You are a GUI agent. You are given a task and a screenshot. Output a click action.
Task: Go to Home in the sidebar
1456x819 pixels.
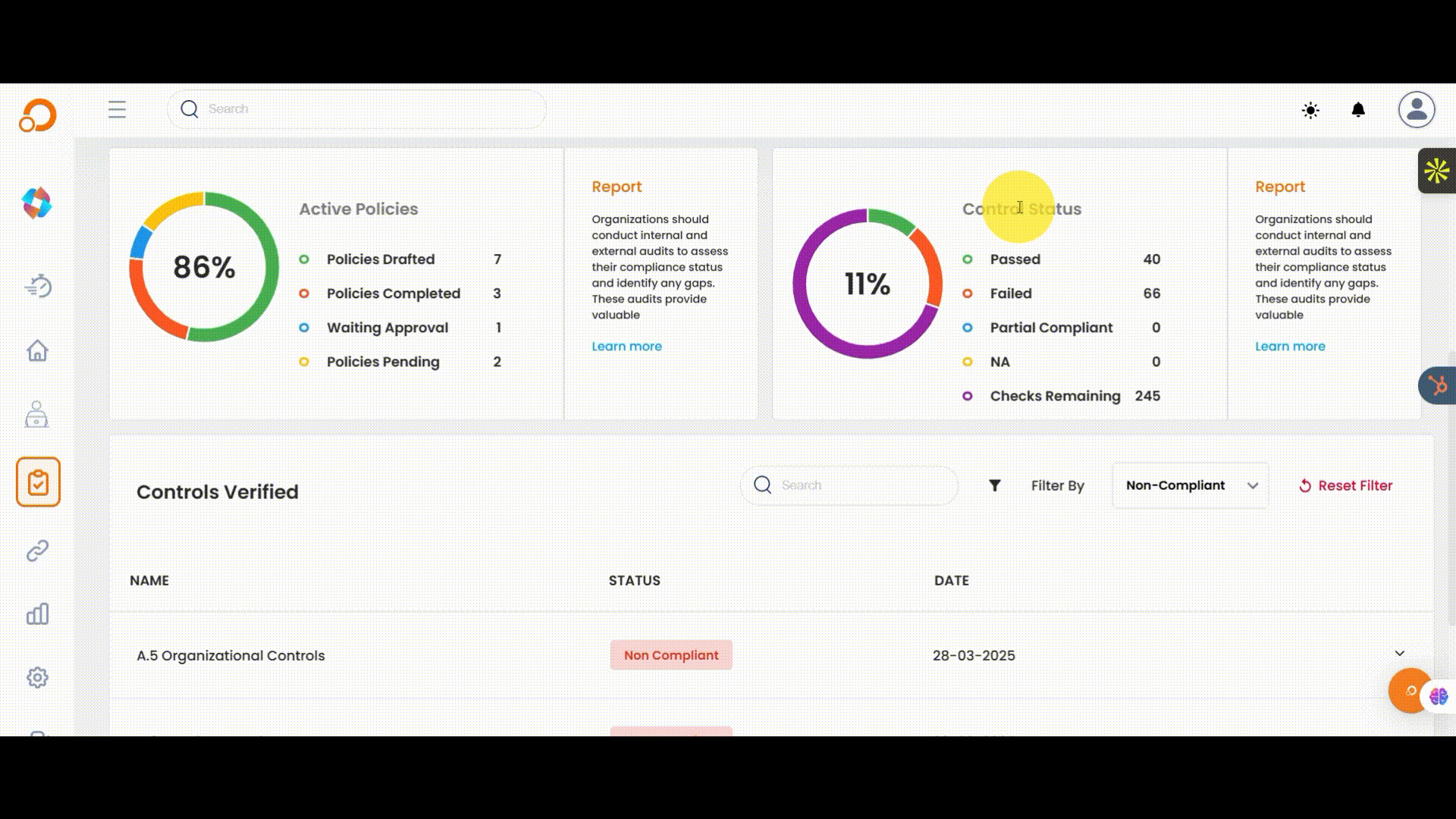click(x=37, y=351)
